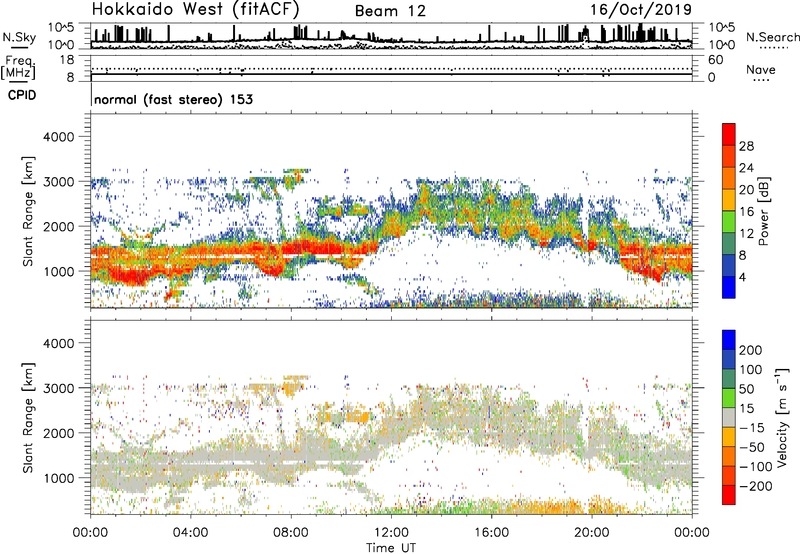Select the "N.Search" legend label

(772, 37)
